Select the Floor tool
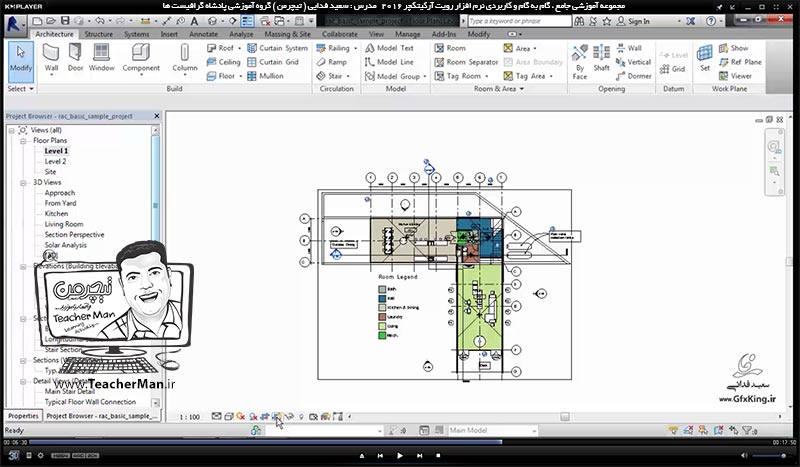Screen dimensions: 800x467 point(221,76)
